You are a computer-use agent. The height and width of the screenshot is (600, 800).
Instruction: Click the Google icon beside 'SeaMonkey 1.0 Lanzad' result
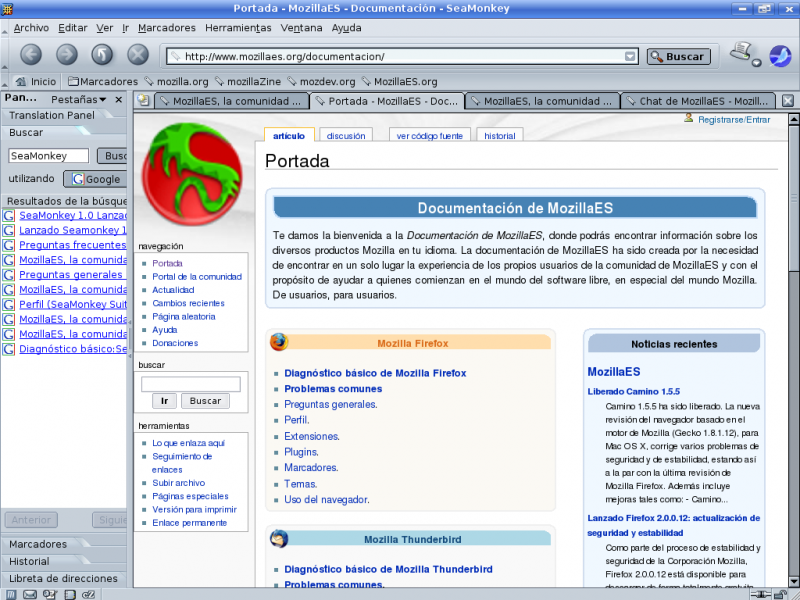tap(9, 215)
